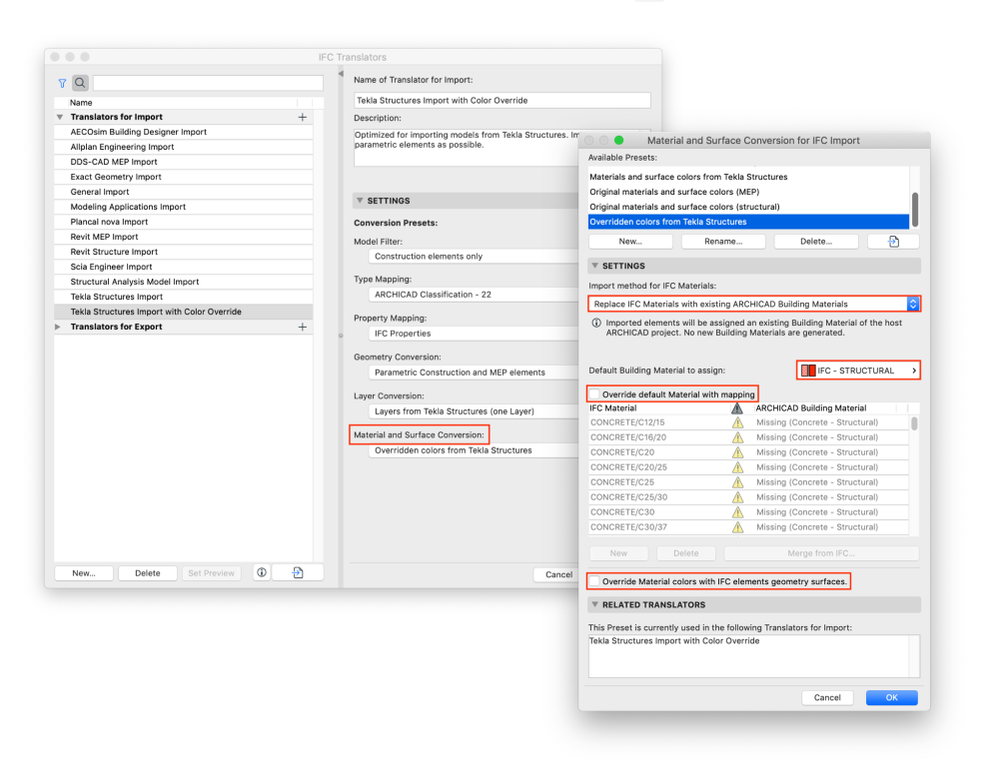Viewport: 999px width, 777px height.
Task: Click the IFC - STRUCTURAL red material swatch
Action: [808, 370]
